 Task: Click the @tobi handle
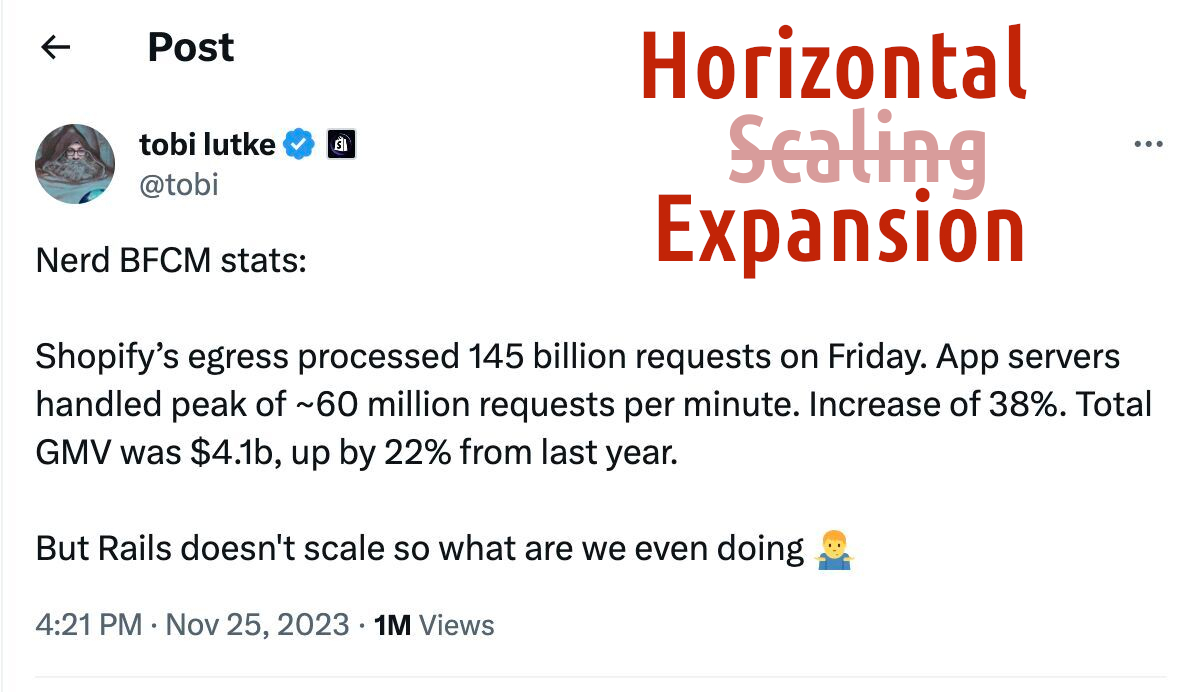click(179, 185)
